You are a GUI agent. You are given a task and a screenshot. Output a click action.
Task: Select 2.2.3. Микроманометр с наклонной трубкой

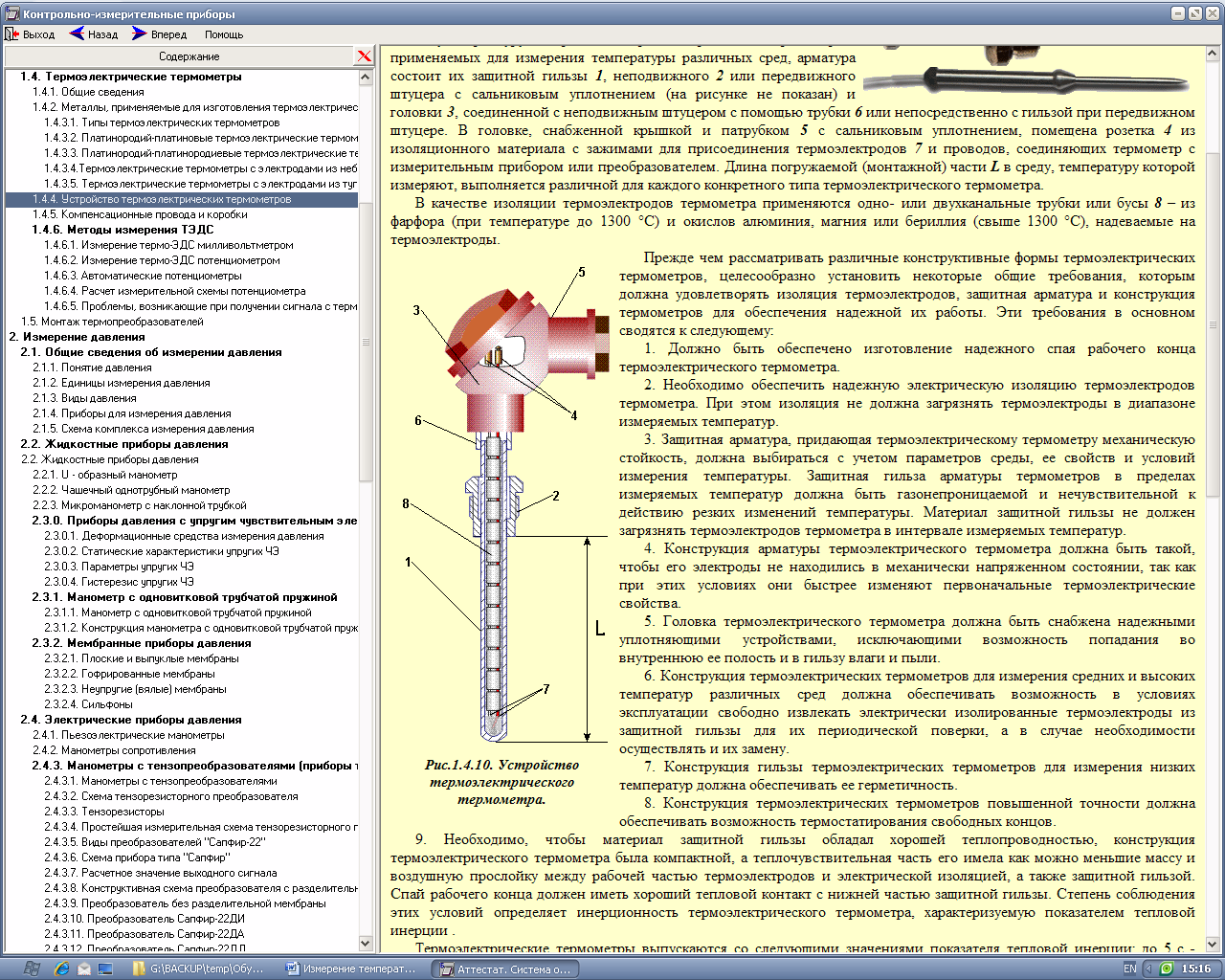click(x=140, y=505)
